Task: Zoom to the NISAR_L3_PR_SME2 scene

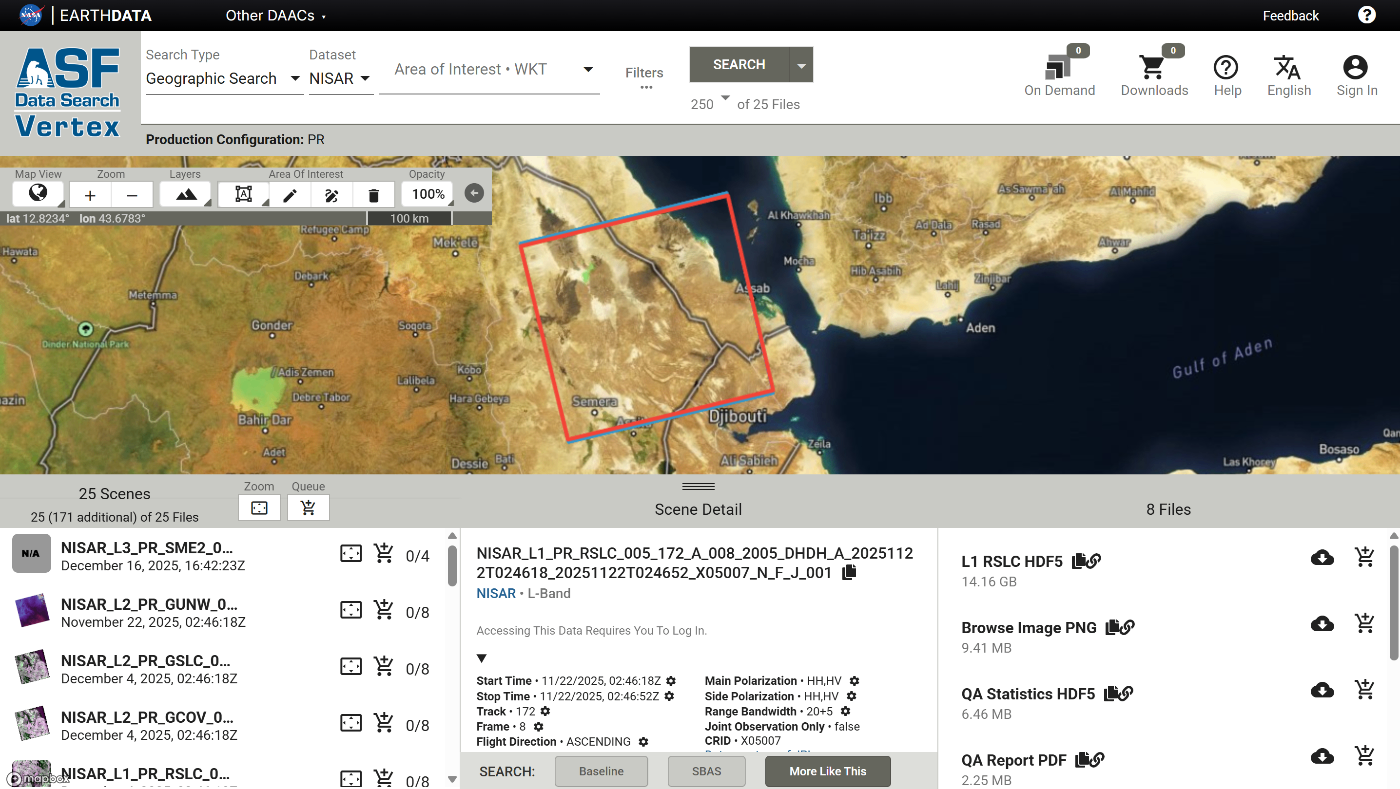Action: point(351,553)
